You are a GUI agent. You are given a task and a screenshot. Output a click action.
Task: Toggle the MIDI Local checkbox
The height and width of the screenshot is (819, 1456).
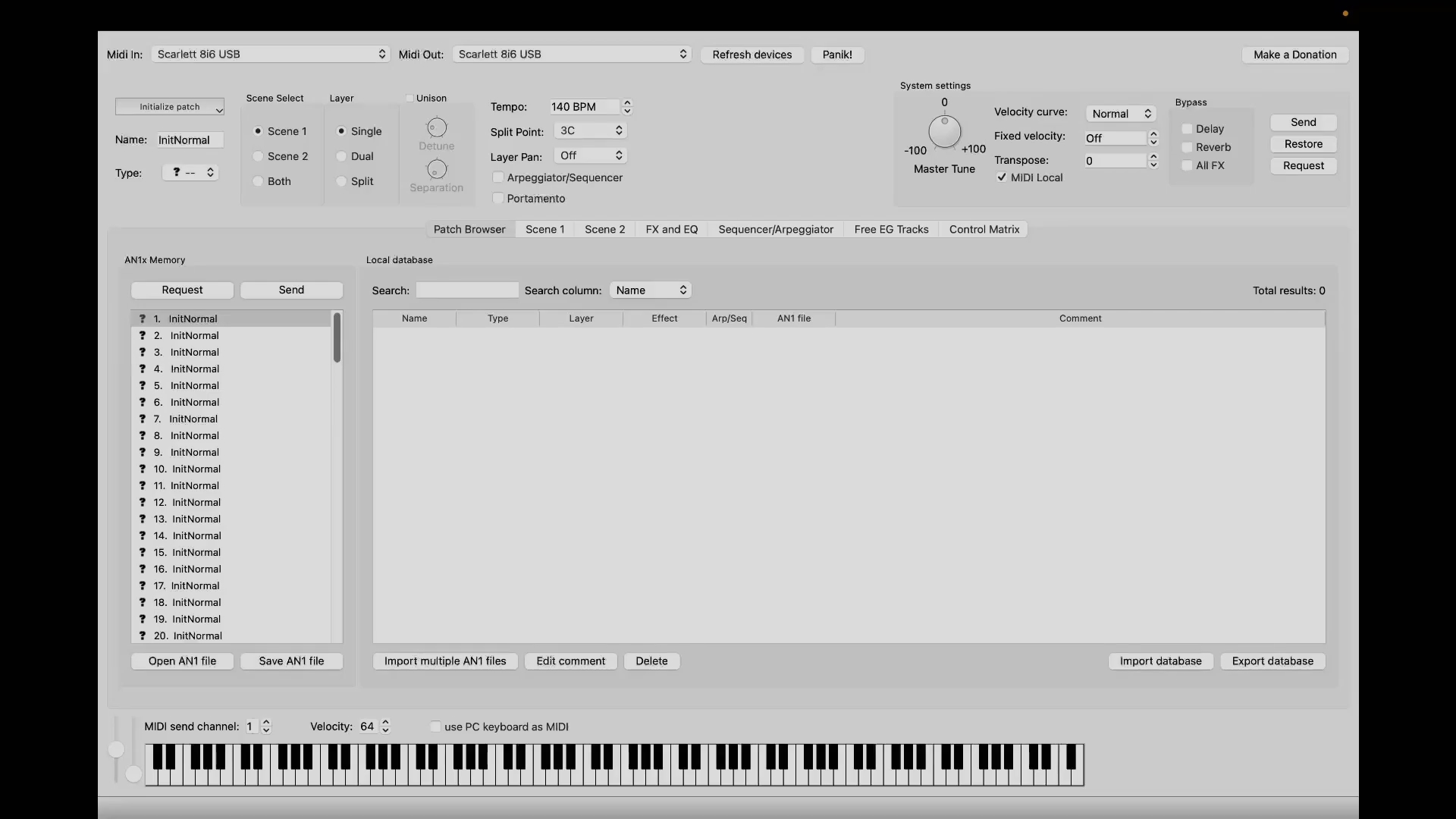(x=1002, y=177)
